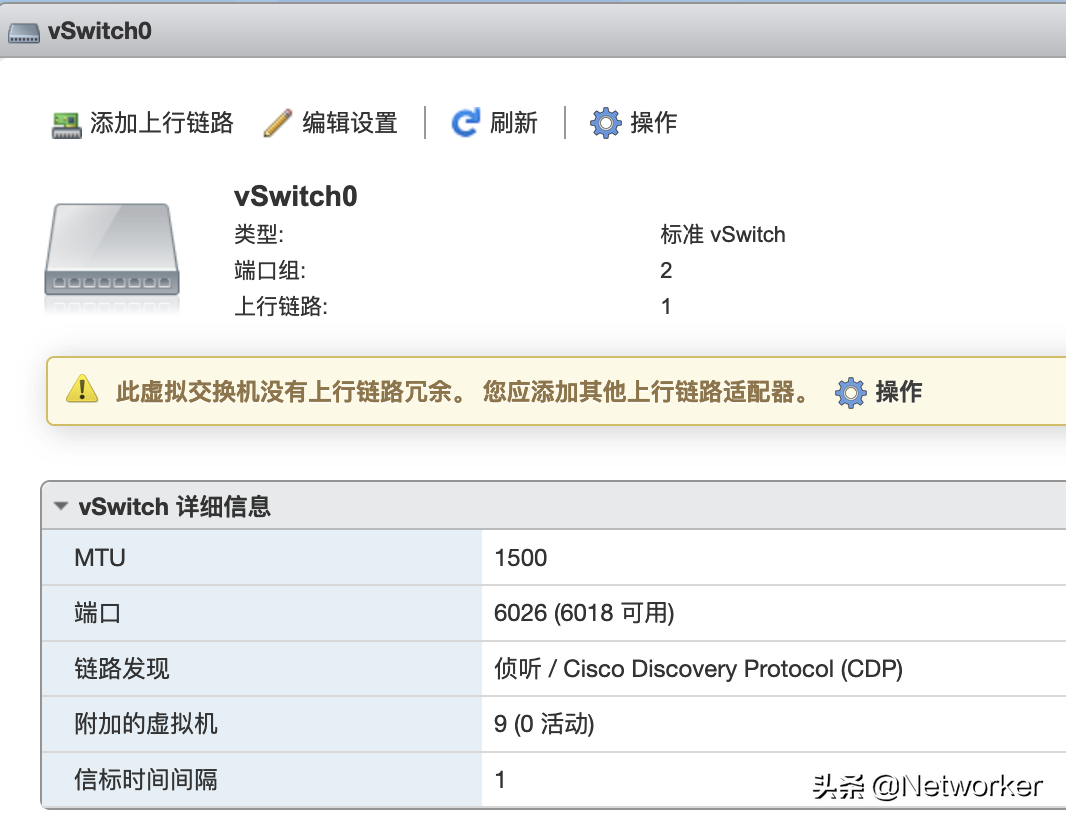The image size is (1066, 824).
Task: Open 添加上行链路 from the toolbar
Action: pos(143,123)
